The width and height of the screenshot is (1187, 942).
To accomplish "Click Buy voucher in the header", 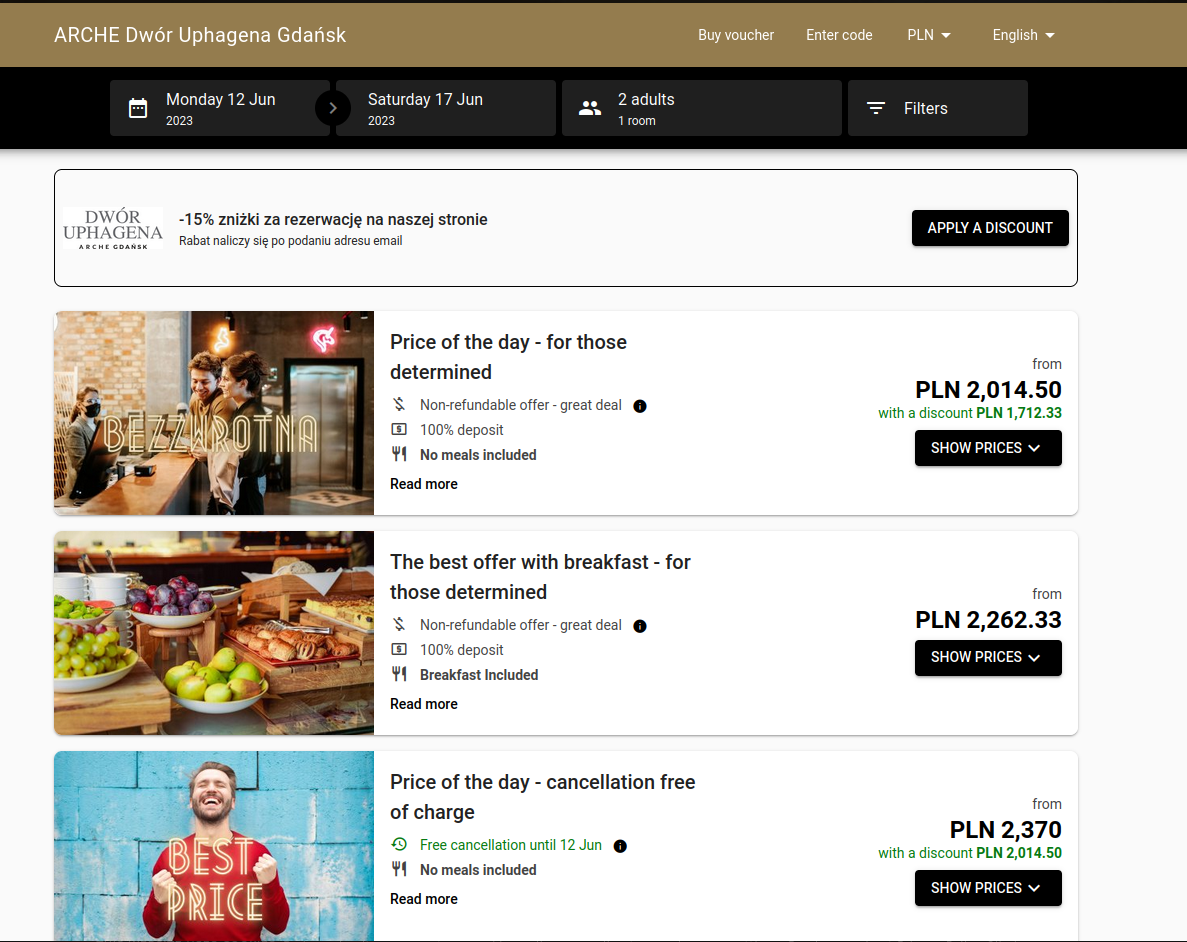I will (736, 35).
